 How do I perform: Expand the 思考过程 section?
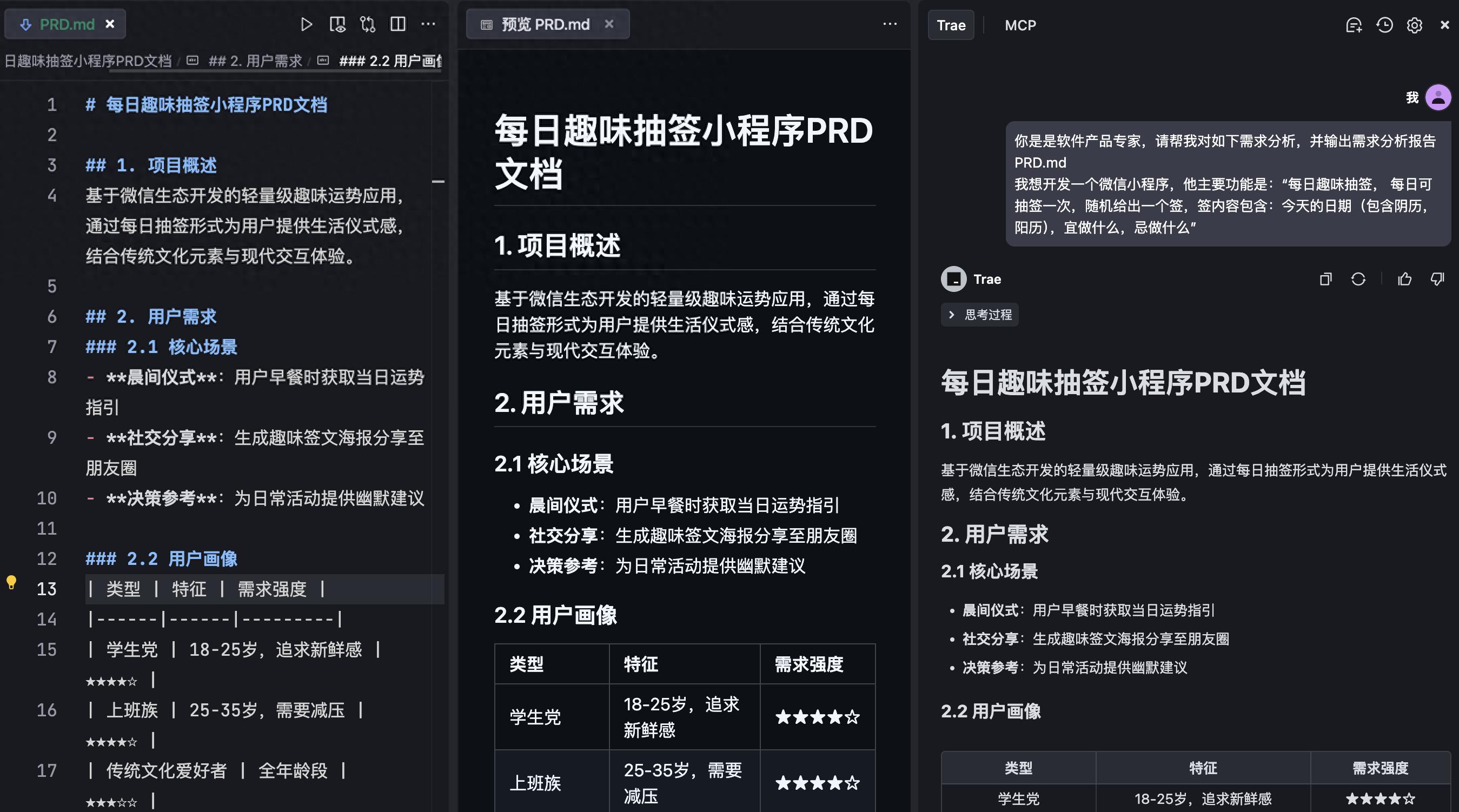coord(980,315)
